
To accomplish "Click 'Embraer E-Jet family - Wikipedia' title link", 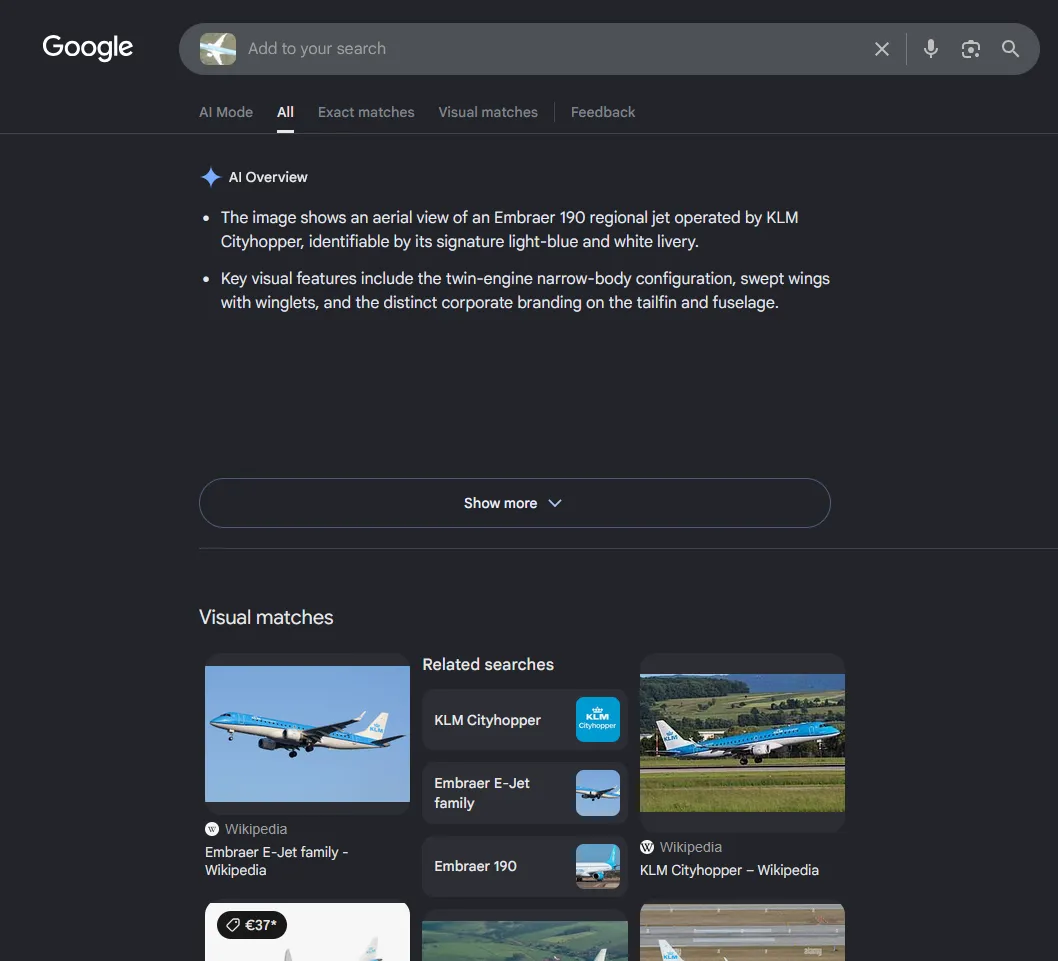I will pos(277,861).
